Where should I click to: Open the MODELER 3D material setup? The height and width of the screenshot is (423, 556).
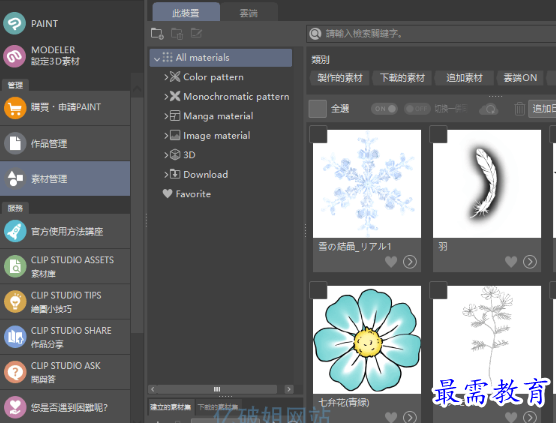[15, 56]
